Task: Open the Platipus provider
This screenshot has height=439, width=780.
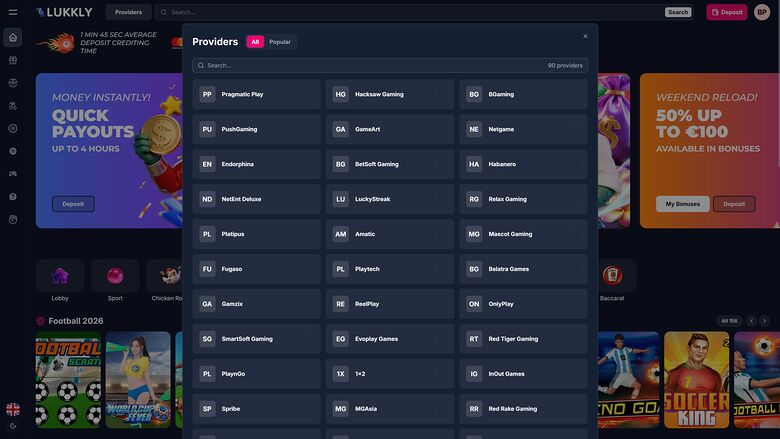Action: (x=257, y=234)
